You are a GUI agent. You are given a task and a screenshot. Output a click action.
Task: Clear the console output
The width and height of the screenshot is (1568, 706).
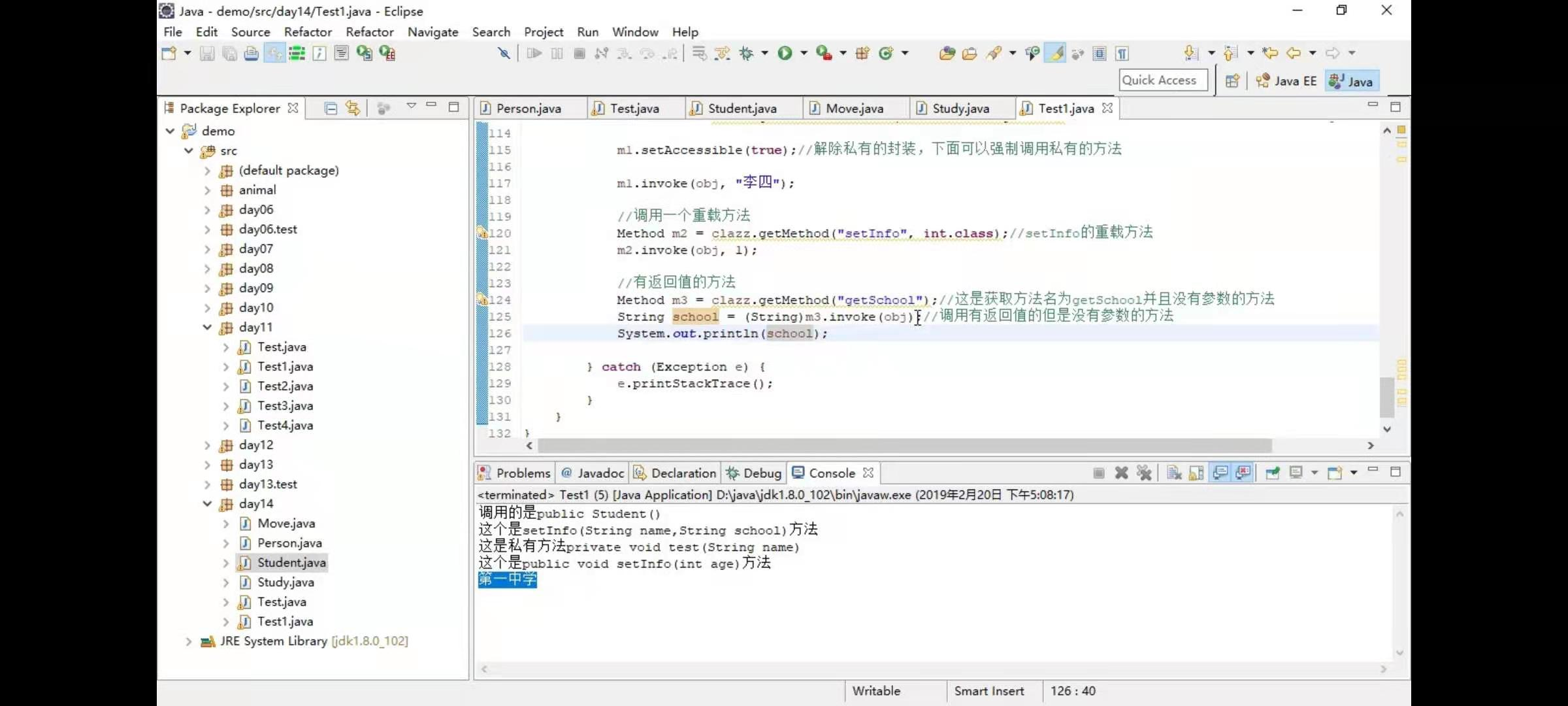pyautogui.click(x=1174, y=473)
